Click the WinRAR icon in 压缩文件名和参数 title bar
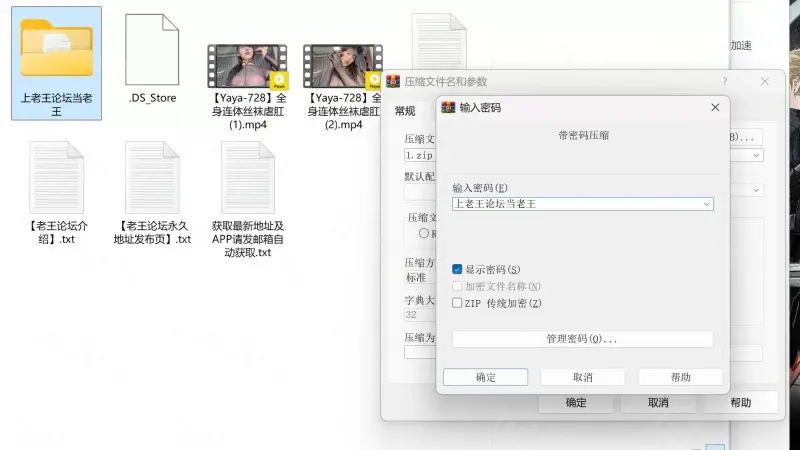 click(x=393, y=81)
